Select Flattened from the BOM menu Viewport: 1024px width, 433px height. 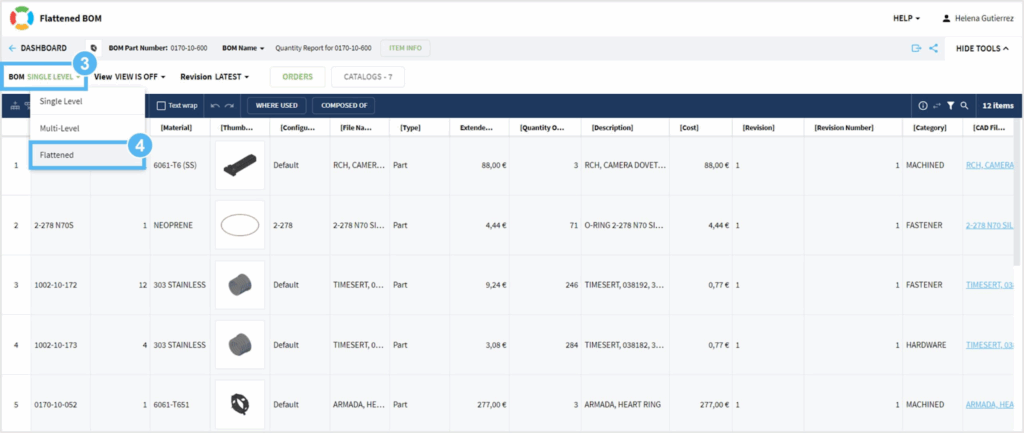point(58,155)
